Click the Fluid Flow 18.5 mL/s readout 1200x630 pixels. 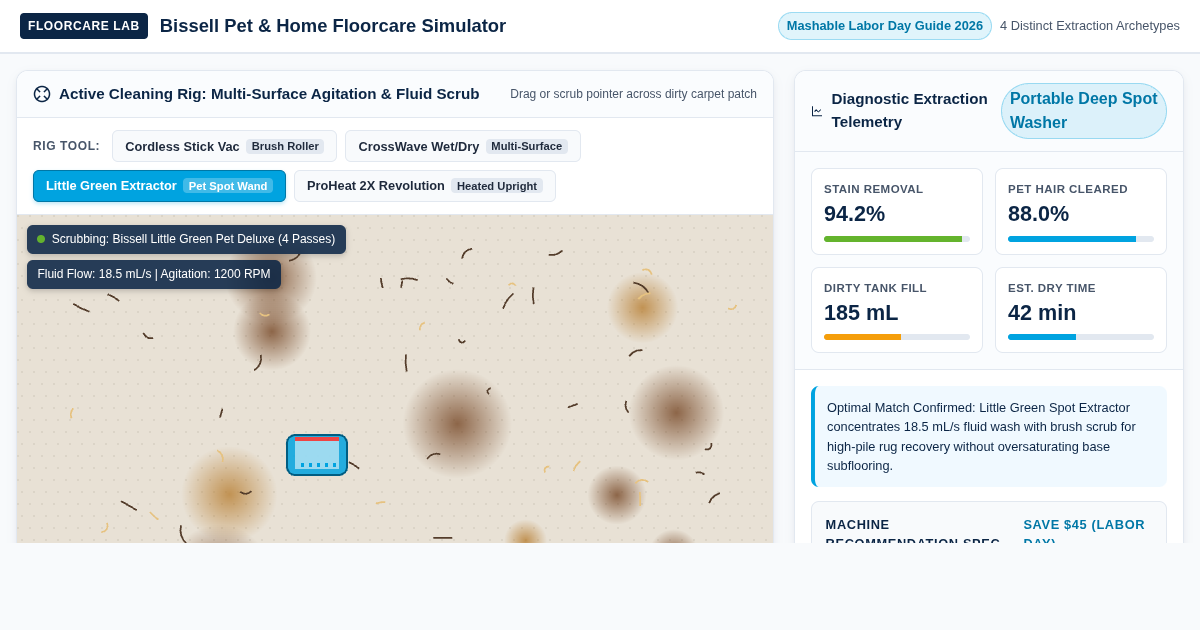click(154, 274)
